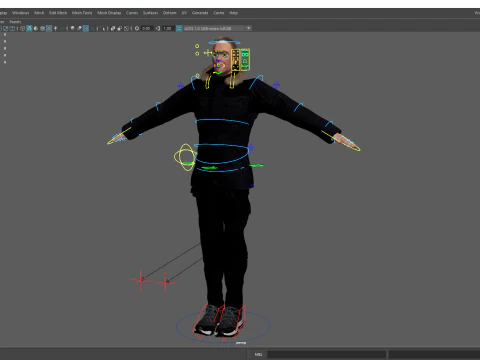Select the blue chest control ring
The height and width of the screenshot is (360, 480).
pos(222,121)
